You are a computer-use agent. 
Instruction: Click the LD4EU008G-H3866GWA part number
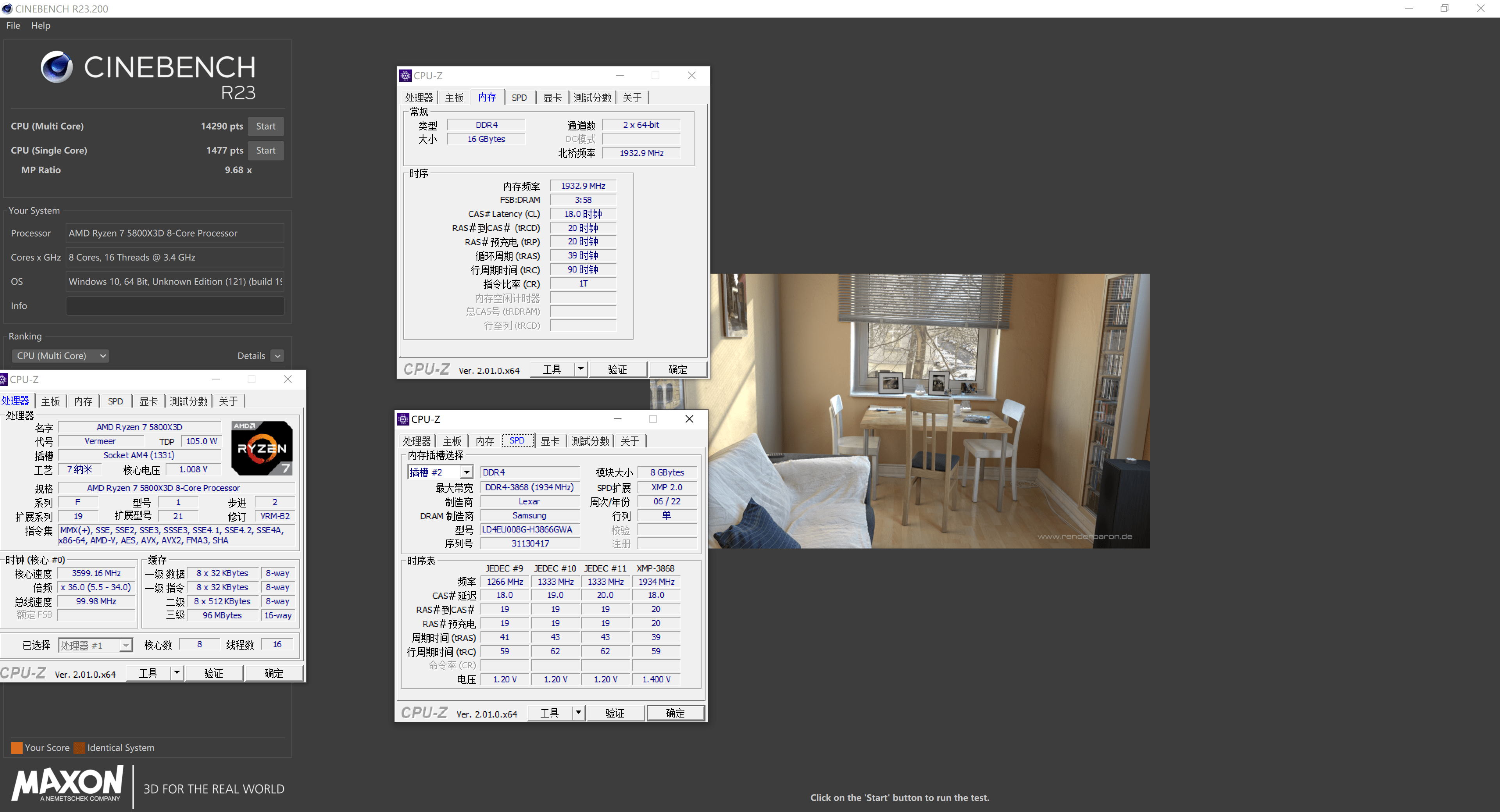[x=529, y=529]
